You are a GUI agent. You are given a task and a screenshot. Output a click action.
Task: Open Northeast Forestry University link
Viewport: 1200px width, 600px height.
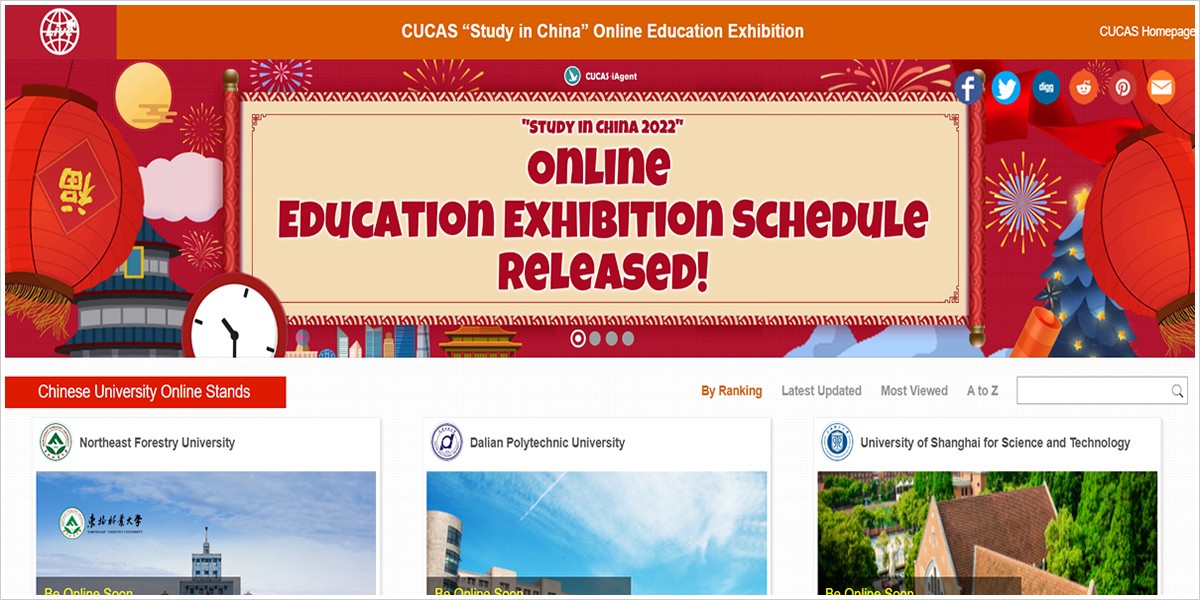pyautogui.click(x=157, y=443)
